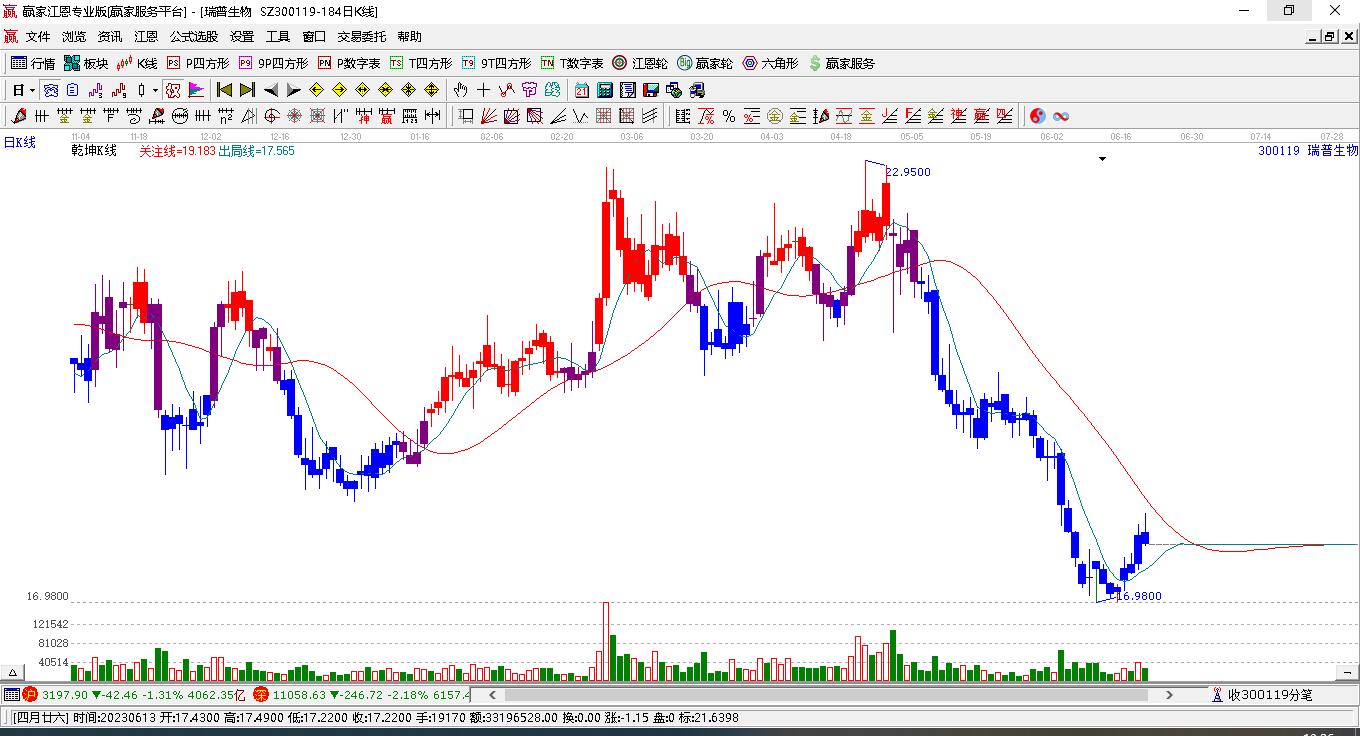Screen dimensions: 1360x736
Task: Open the 行情 quotes view
Action: click(32, 63)
